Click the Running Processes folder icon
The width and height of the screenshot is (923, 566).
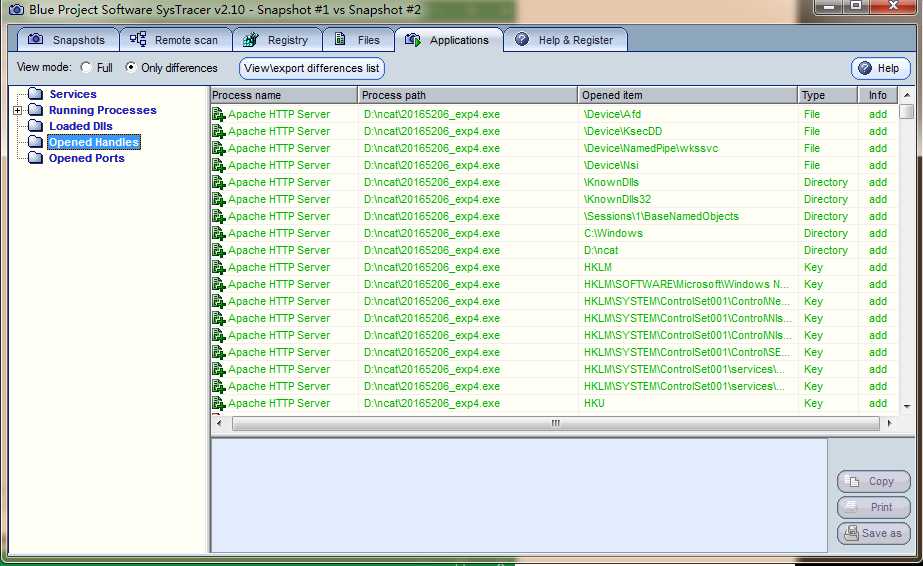coord(36,110)
